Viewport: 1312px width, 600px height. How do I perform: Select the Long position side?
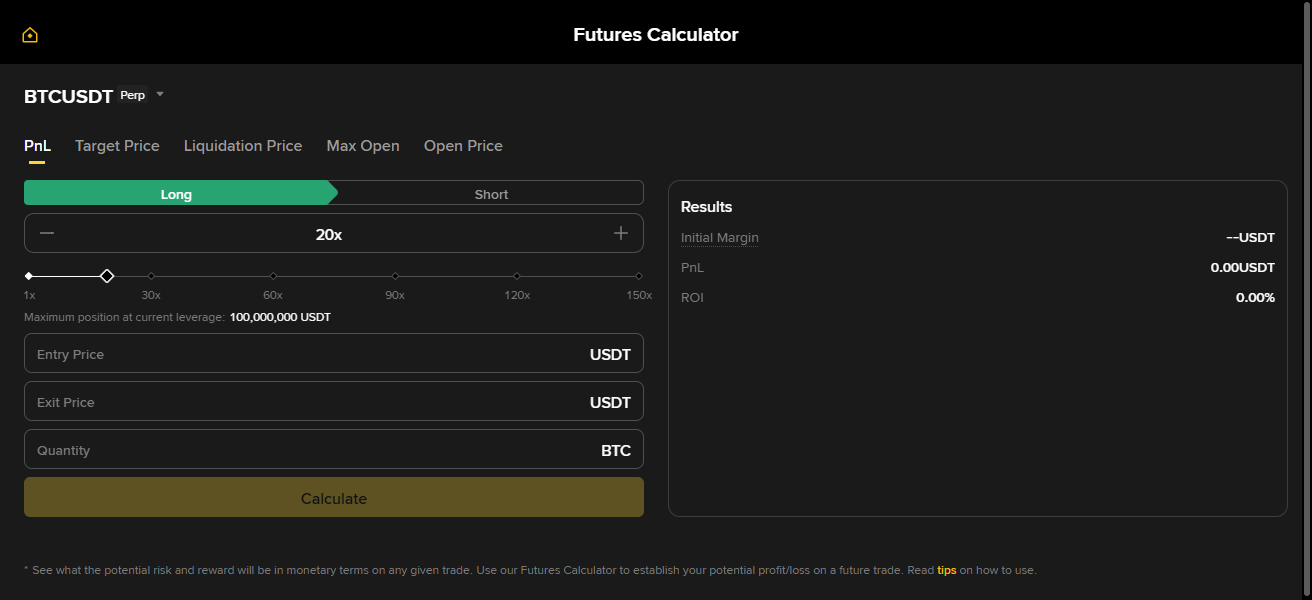click(178, 193)
